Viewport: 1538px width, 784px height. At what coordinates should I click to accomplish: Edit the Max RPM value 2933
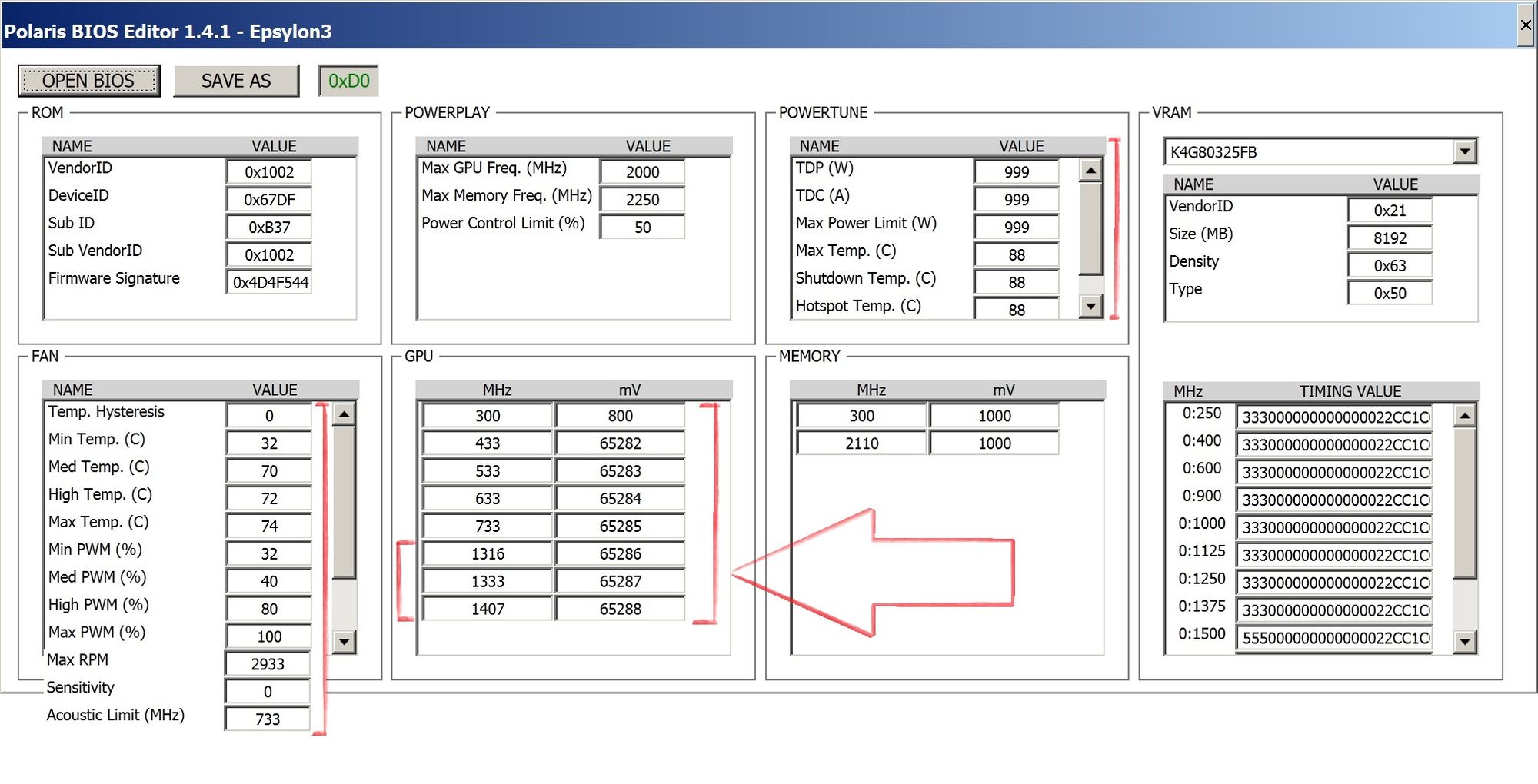[x=268, y=663]
